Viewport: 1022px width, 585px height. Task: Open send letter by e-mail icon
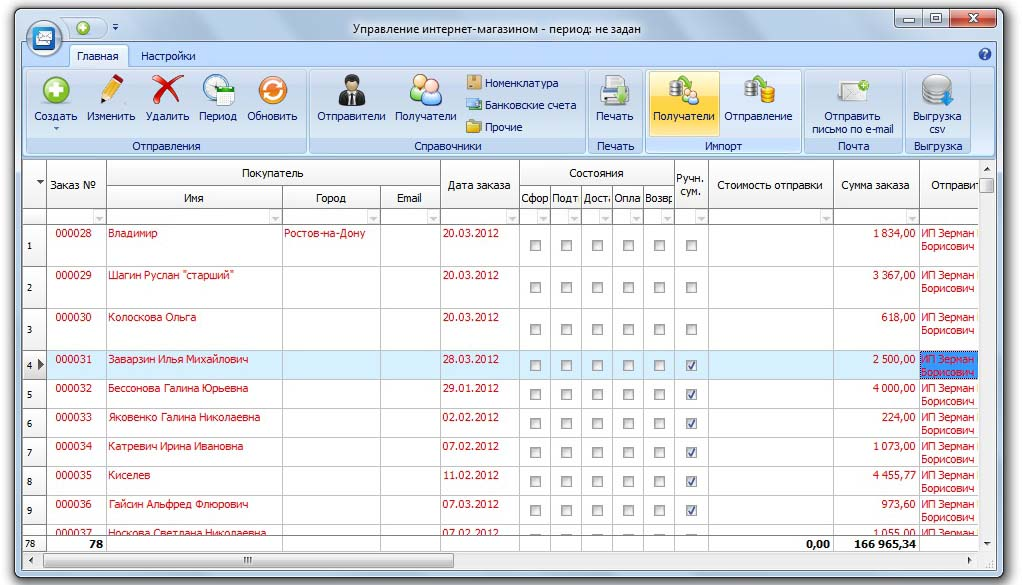[852, 92]
